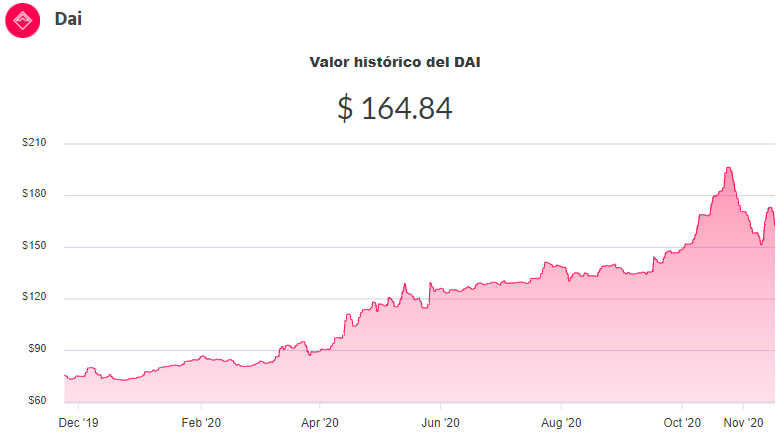
Task: Click the Dai heading text
Action: pos(68,19)
